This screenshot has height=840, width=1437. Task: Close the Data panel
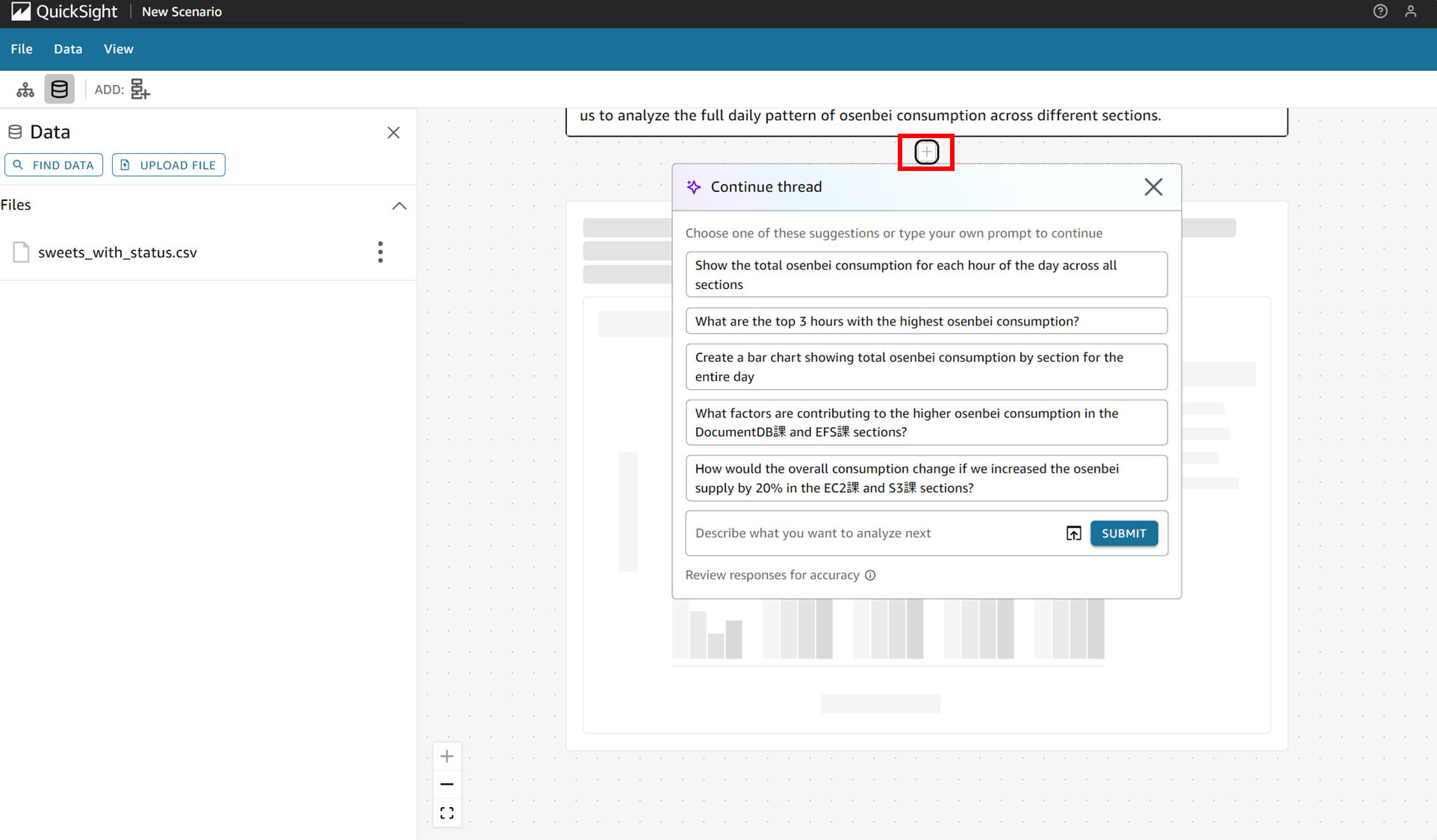click(394, 133)
